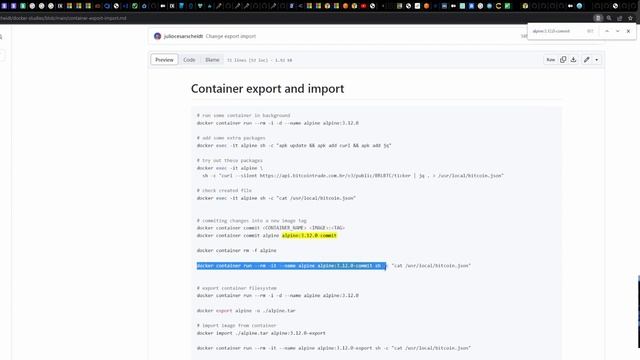Click the author avatar image
The height and width of the screenshot is (360, 640).
point(158,36)
